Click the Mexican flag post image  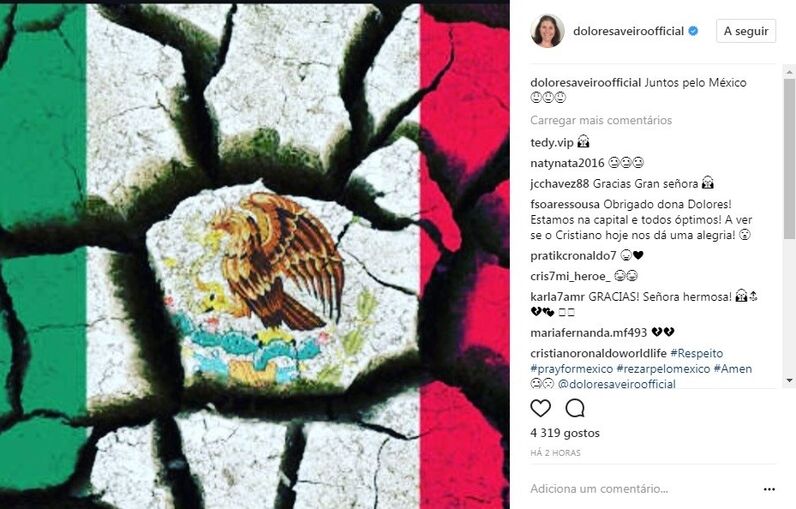coord(255,256)
